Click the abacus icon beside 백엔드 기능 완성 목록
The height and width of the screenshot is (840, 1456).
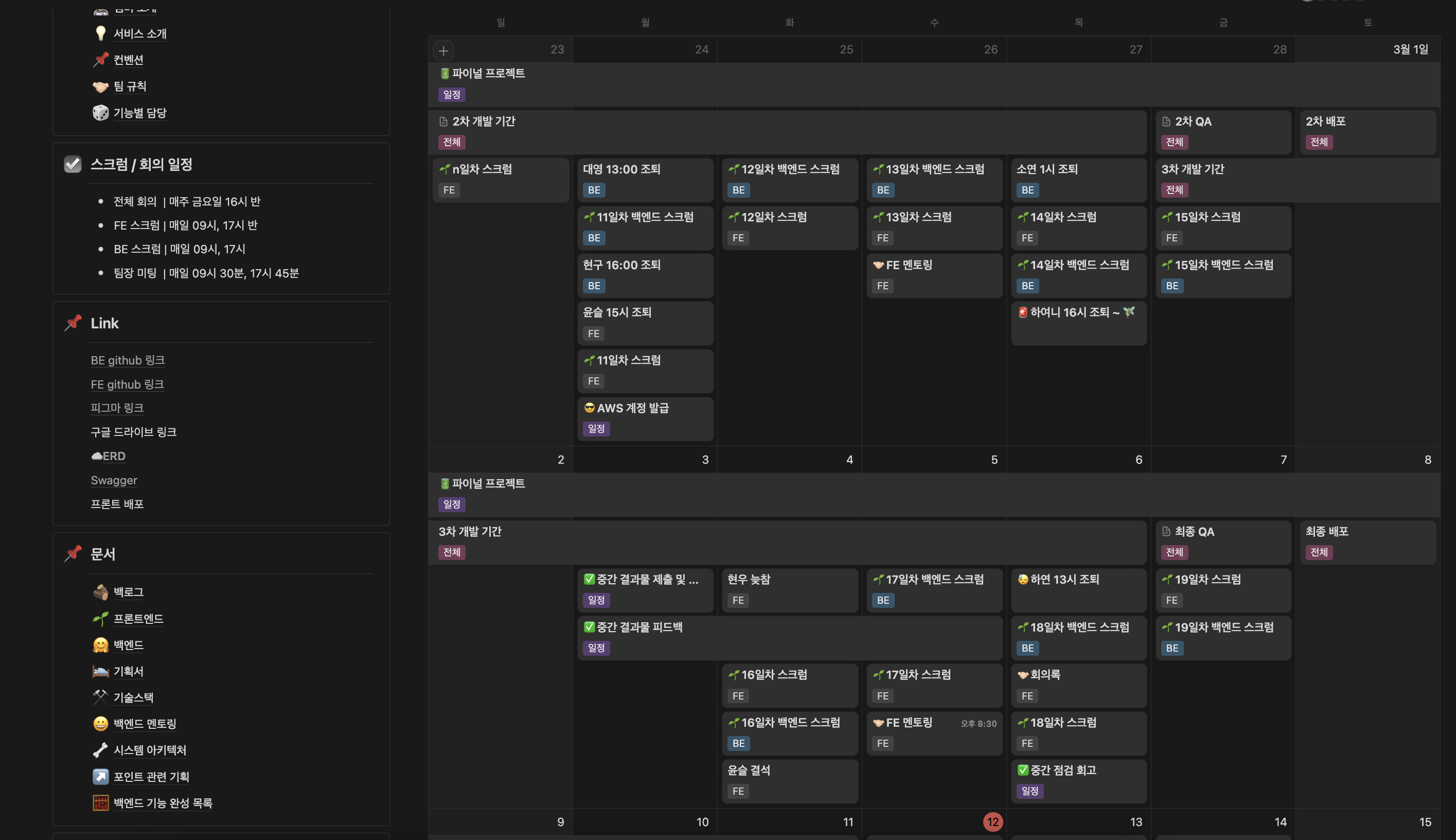(x=100, y=802)
